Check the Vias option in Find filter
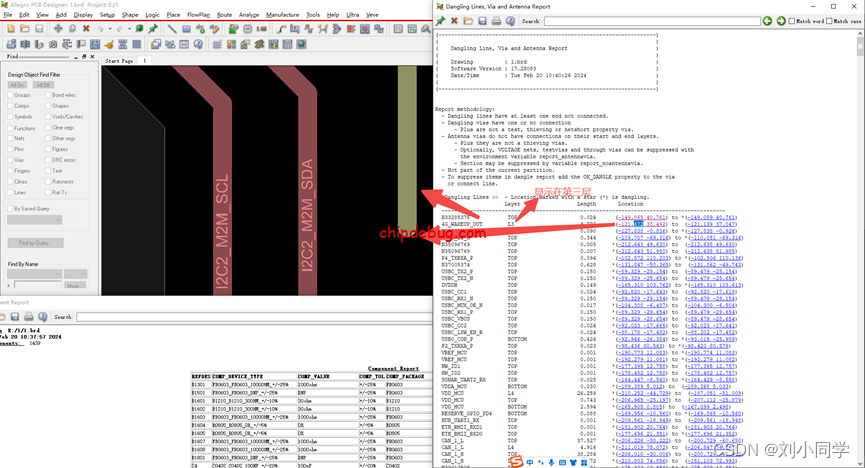865x468 pixels. (10, 159)
